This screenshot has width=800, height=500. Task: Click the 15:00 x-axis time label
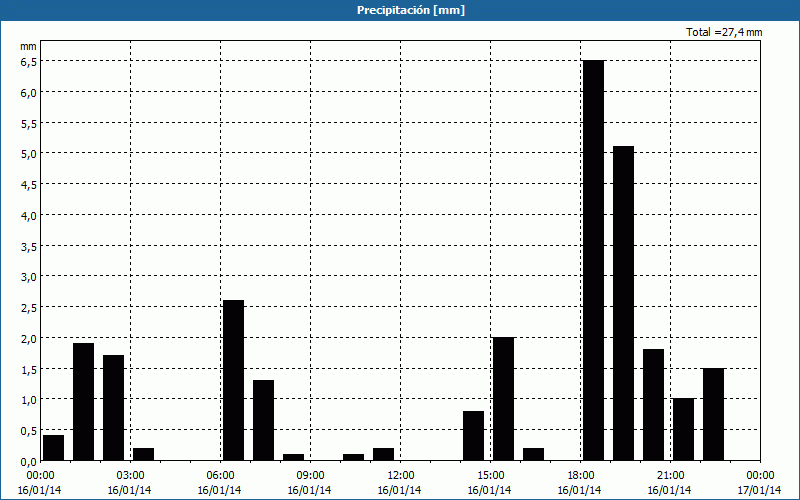click(x=490, y=476)
